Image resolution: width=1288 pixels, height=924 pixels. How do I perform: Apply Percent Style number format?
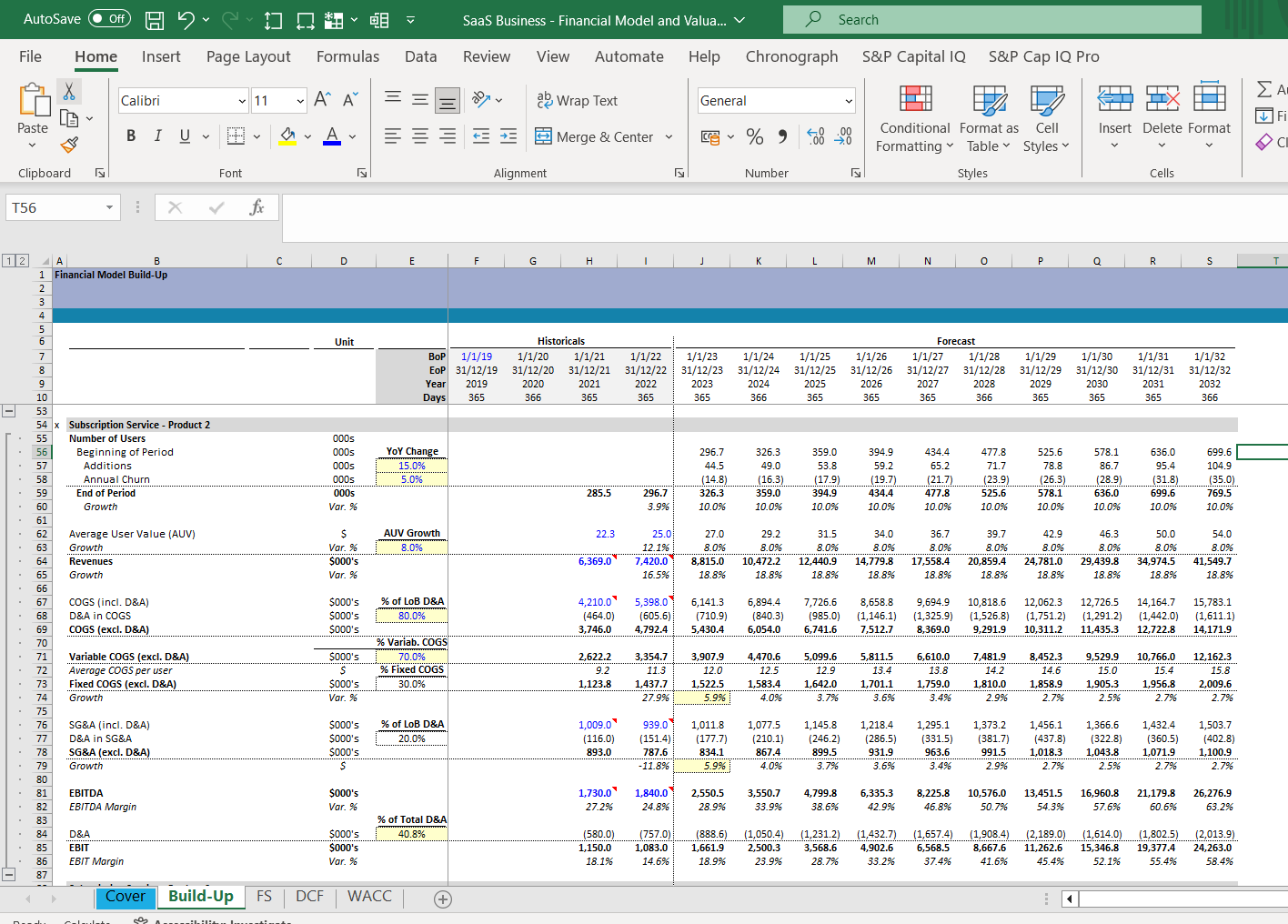754,136
